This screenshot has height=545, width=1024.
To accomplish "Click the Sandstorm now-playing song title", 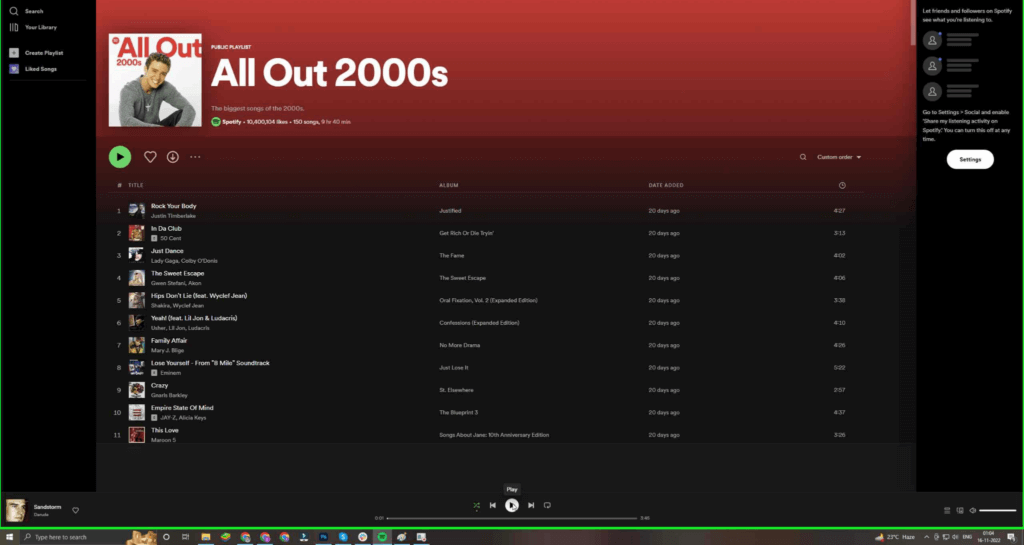I will [x=47, y=507].
